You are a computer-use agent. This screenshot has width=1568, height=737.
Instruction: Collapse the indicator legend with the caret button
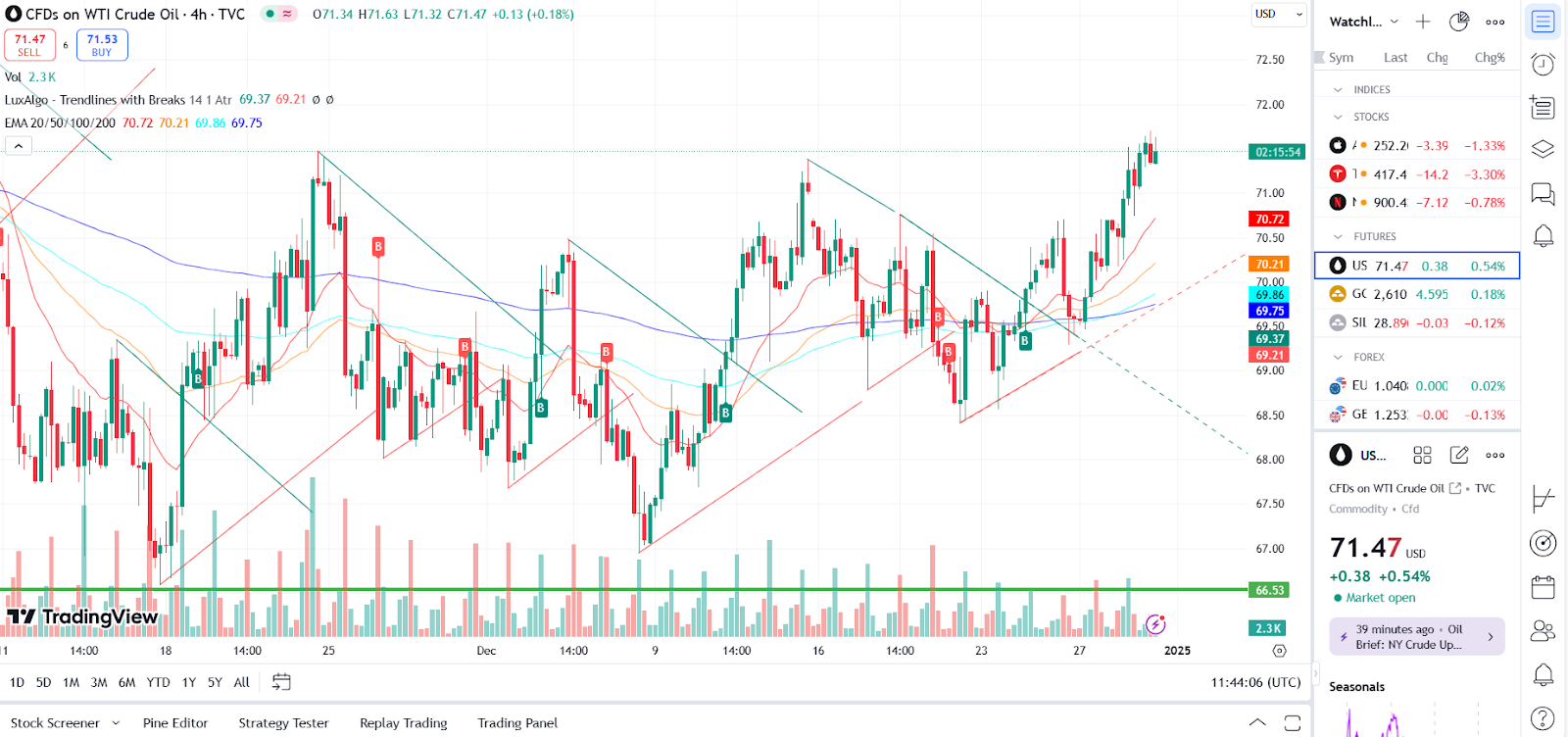(x=18, y=146)
